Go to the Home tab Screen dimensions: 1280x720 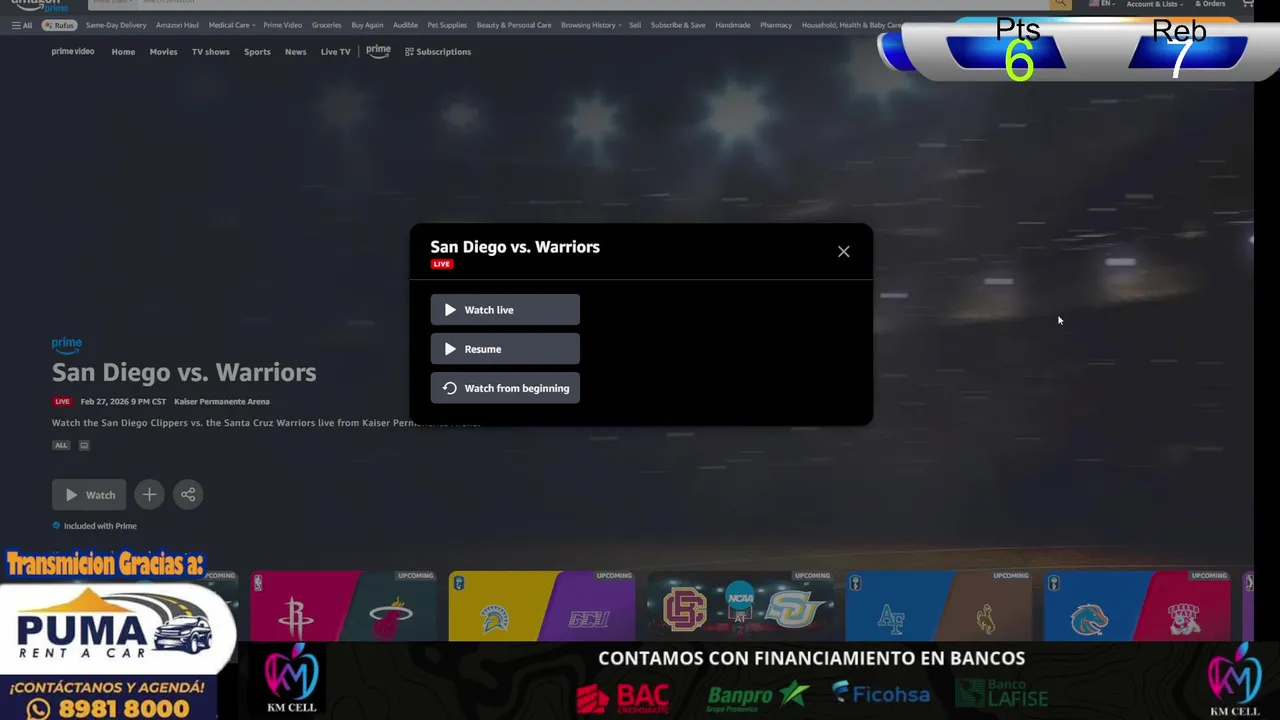pos(123,52)
